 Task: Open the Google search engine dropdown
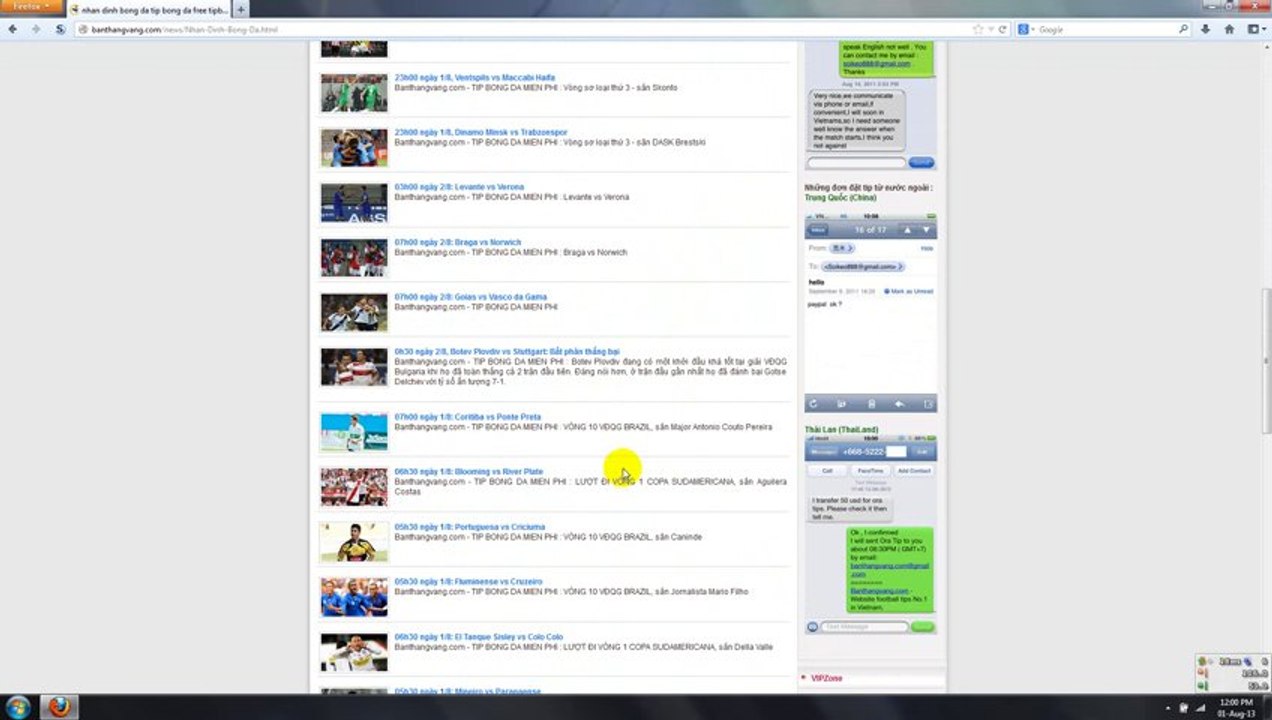pos(1027,29)
